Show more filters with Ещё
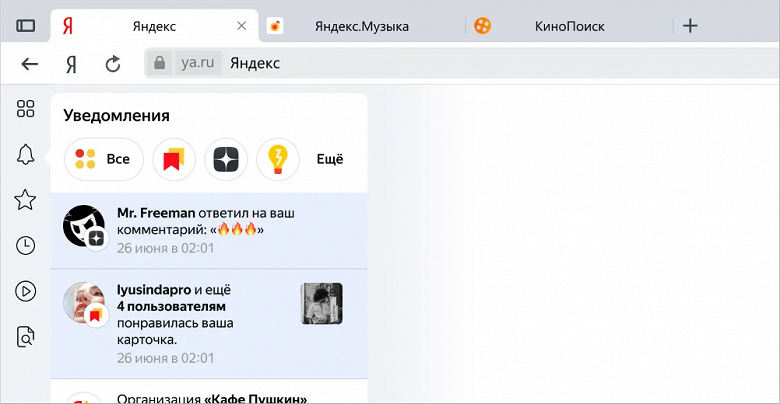Screen dimensions: 780x404 coord(330,159)
